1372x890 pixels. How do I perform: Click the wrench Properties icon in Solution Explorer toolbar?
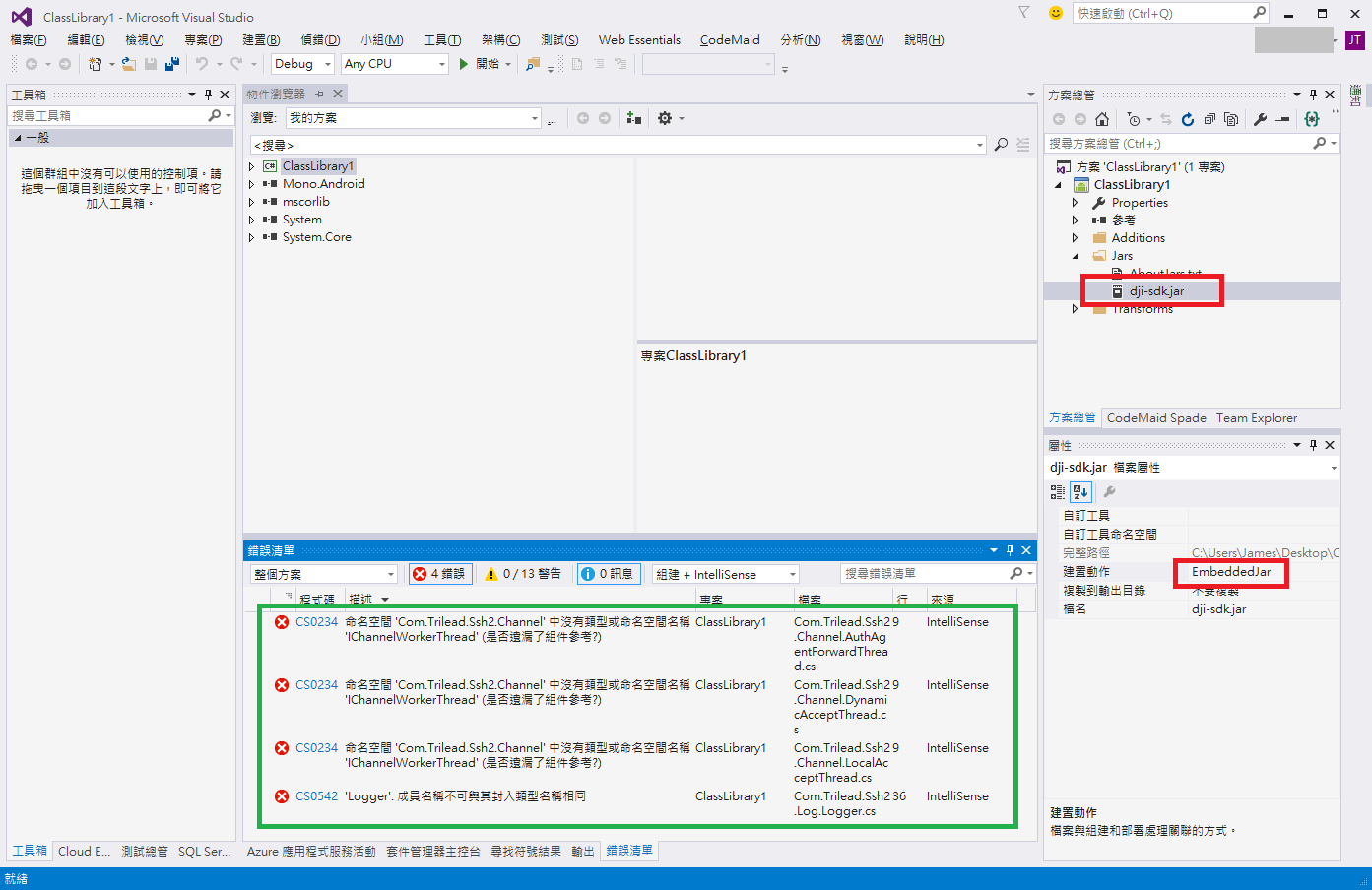(x=1260, y=119)
